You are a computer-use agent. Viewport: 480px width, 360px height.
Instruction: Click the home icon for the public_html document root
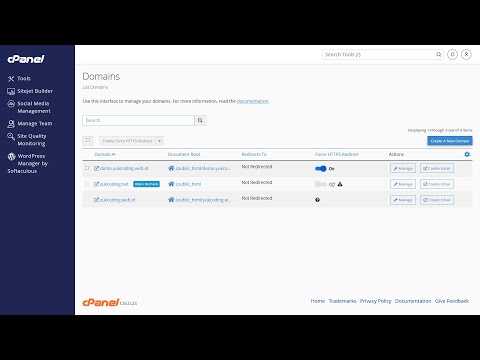point(171,184)
